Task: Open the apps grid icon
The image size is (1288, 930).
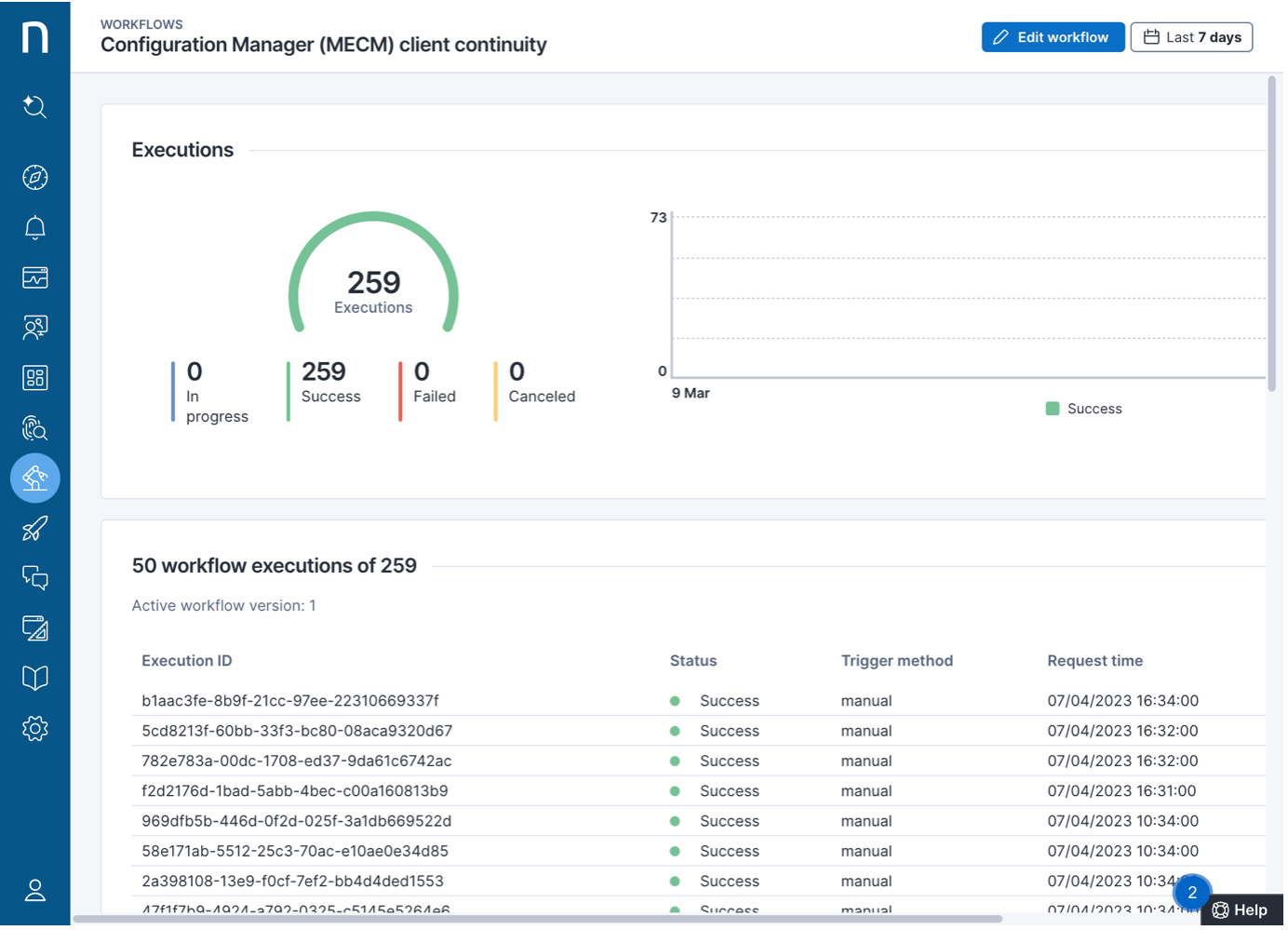Action: [34, 378]
